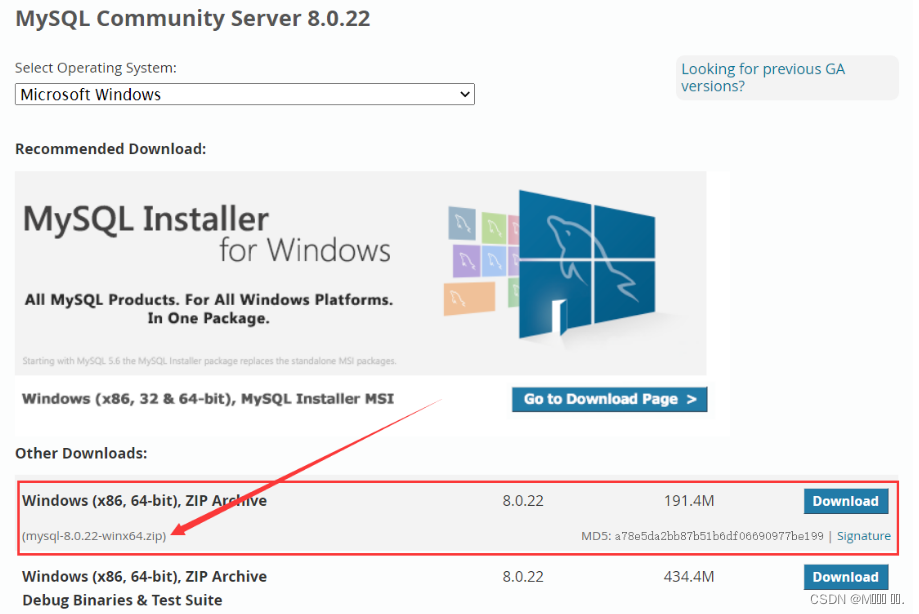Viewport: 919px width, 614px height.
Task: Click the MySQL Community Server 8.0.22 heading
Action: [193, 19]
